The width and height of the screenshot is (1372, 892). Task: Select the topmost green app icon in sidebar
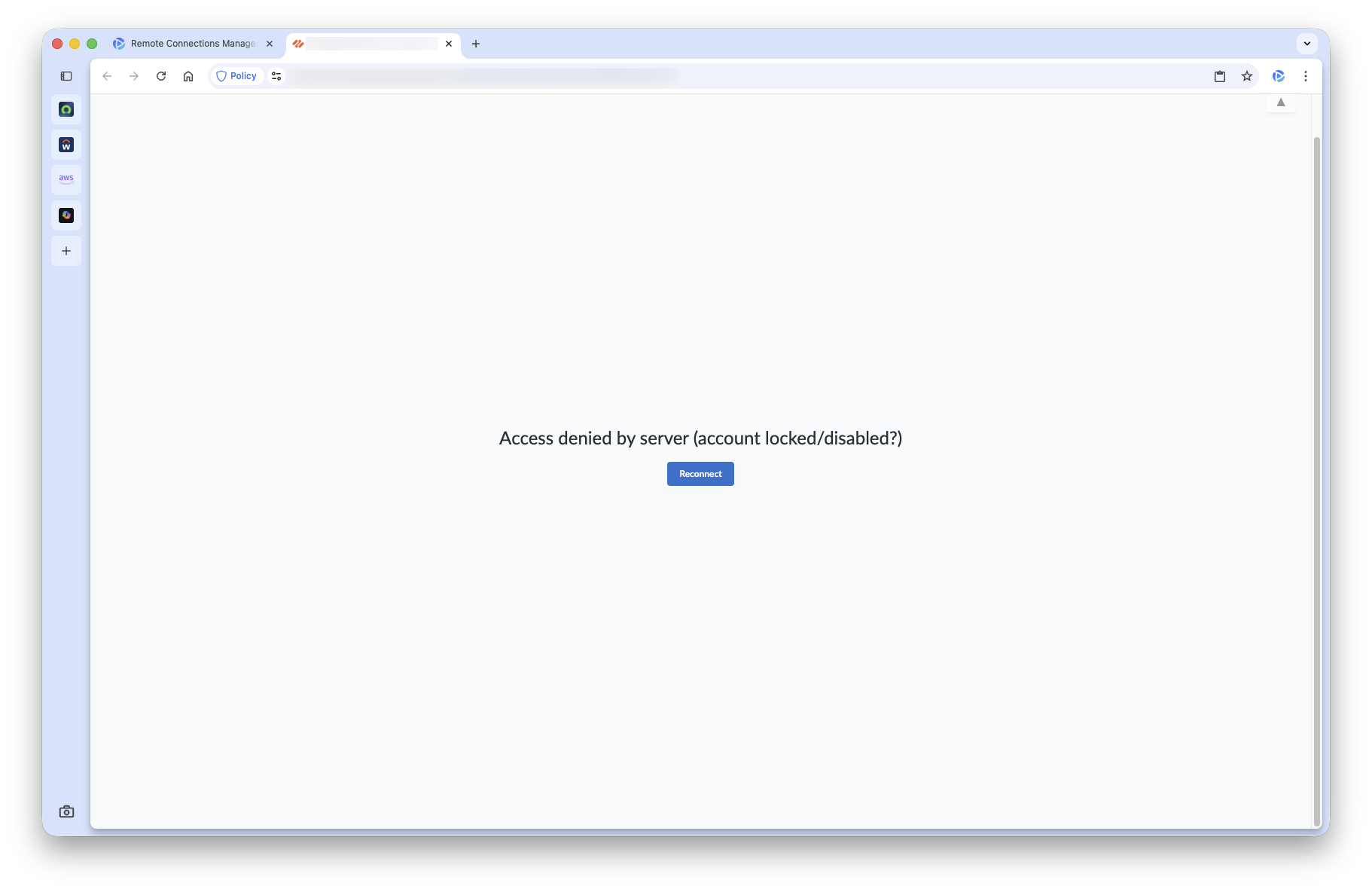66,109
